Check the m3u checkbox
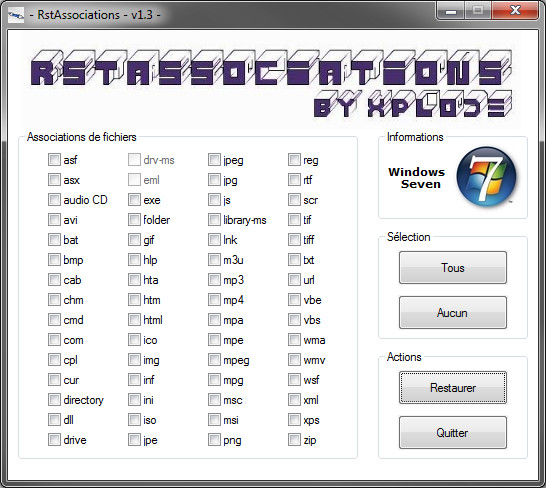The width and height of the screenshot is (546, 488). coord(214,260)
